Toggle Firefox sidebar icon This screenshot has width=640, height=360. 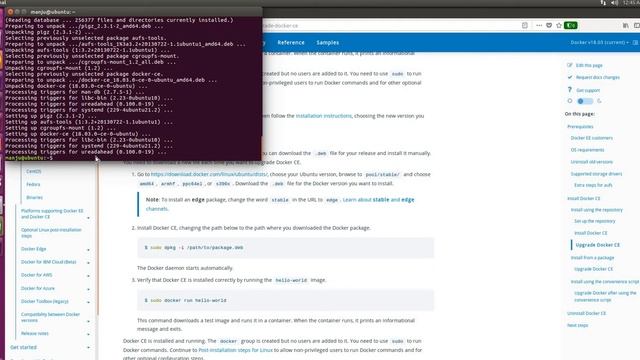click(636, 25)
